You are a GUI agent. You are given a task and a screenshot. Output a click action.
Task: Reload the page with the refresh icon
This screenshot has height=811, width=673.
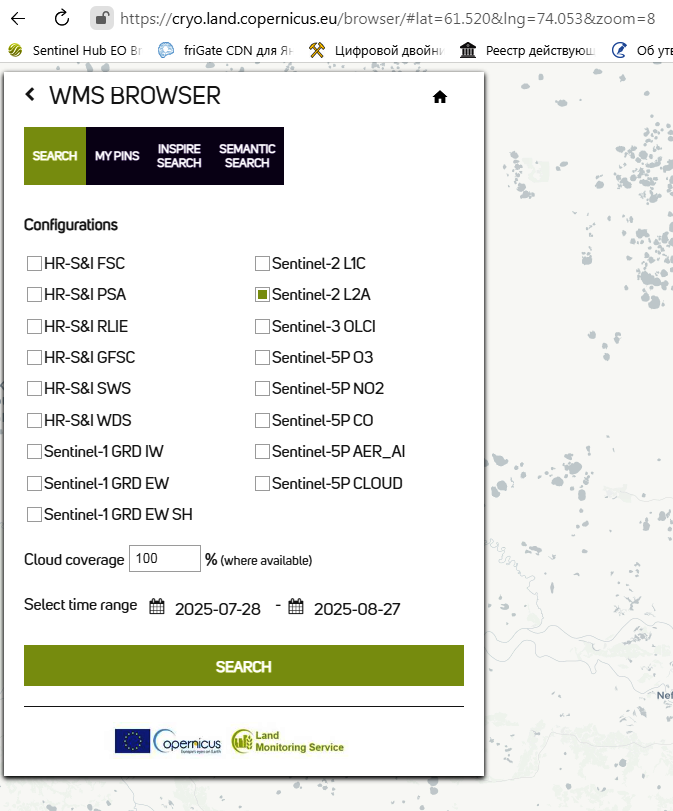pyautogui.click(x=62, y=18)
